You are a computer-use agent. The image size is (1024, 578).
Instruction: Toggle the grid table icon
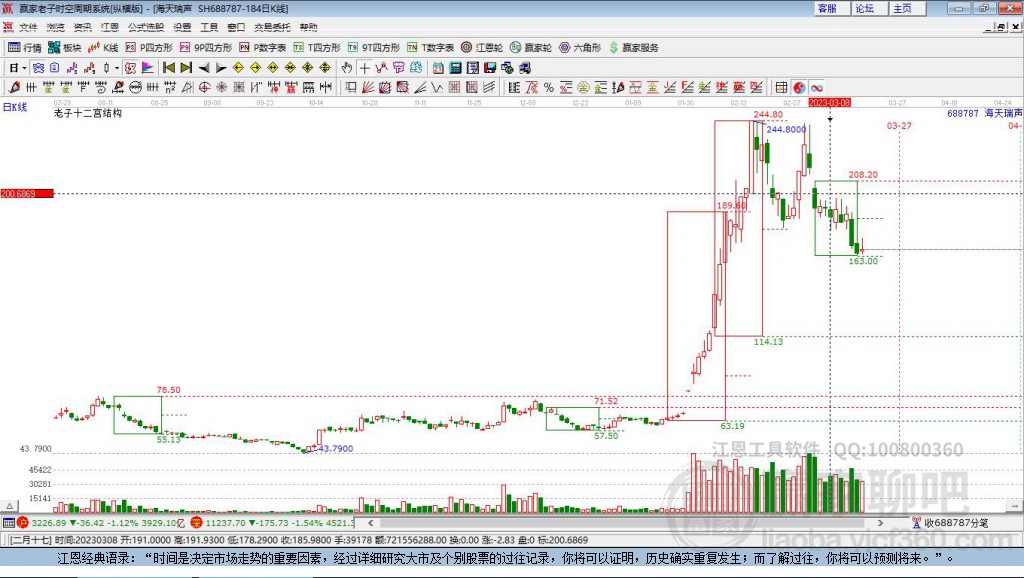(x=781, y=87)
